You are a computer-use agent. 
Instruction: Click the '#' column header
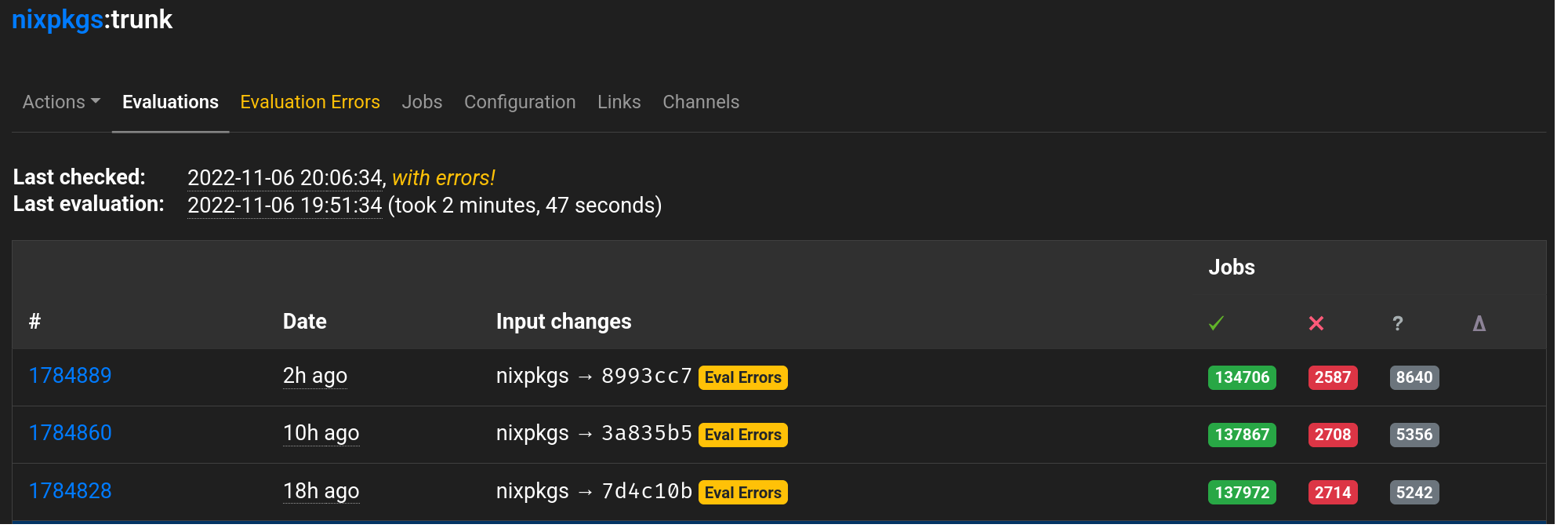(34, 322)
